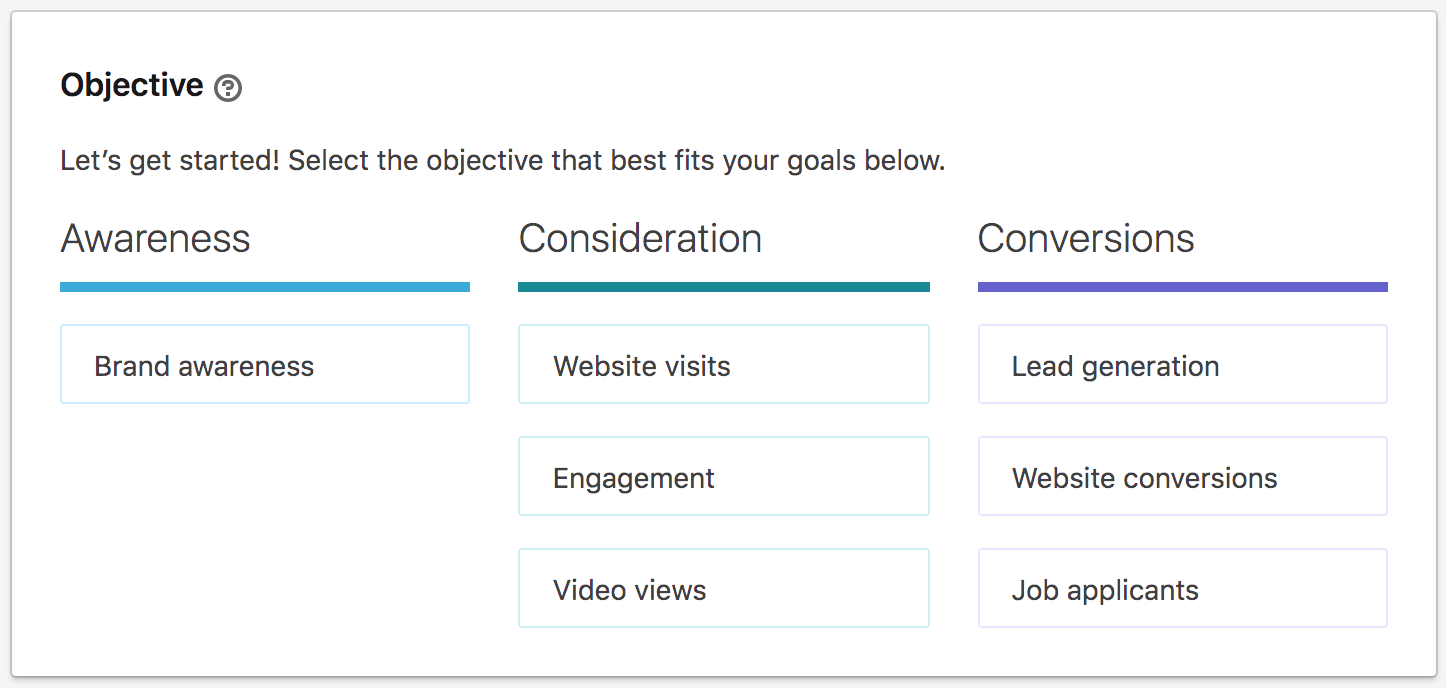Select the Website conversions objective

(x=1182, y=477)
